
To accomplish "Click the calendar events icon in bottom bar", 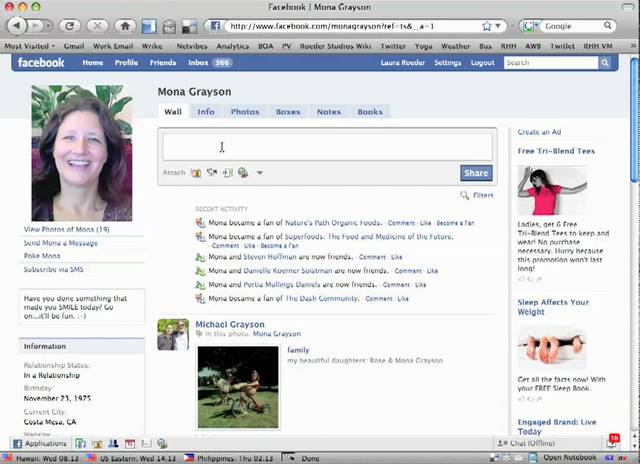I will coord(130,444).
